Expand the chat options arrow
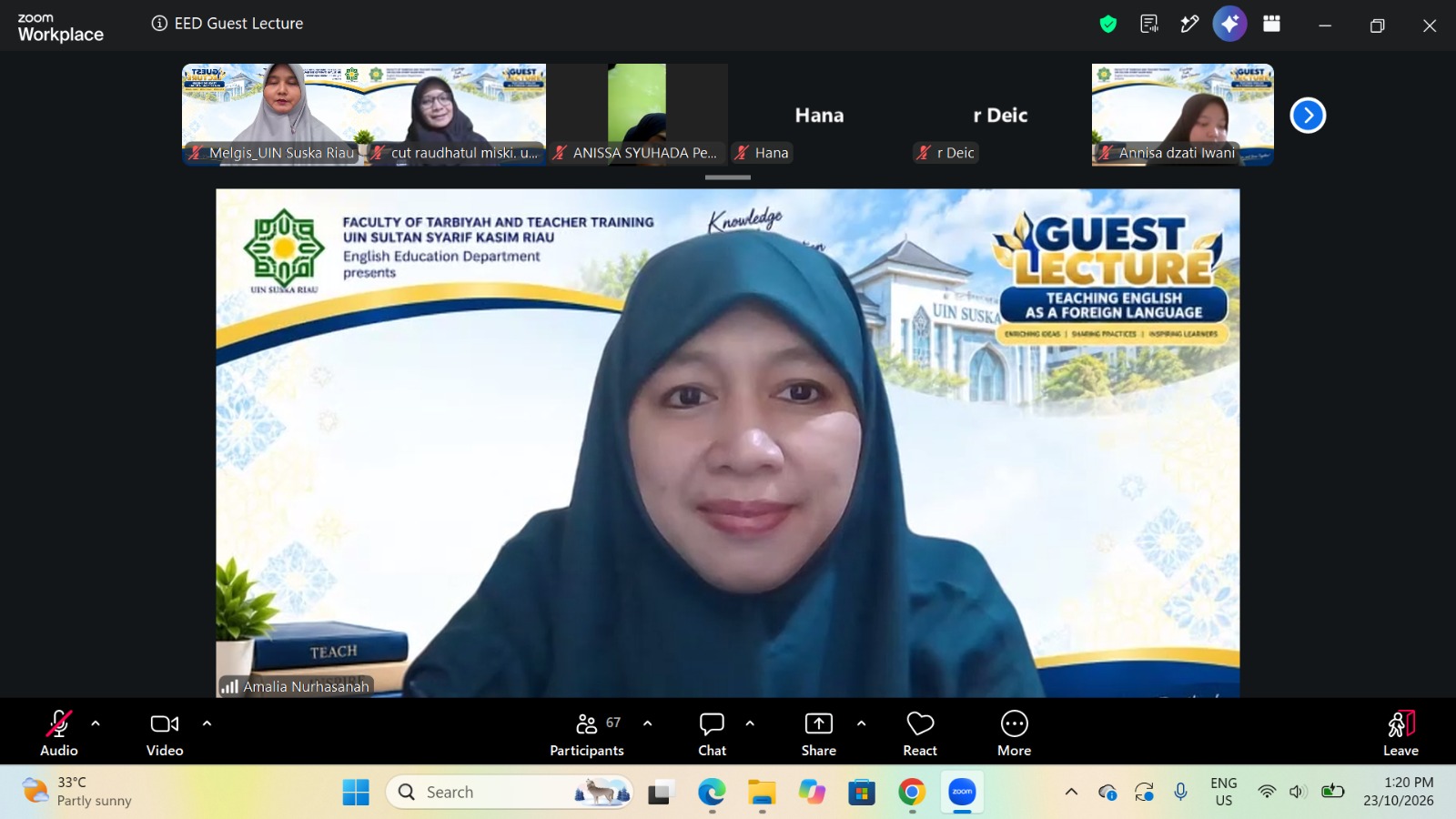This screenshot has height=819, width=1456. click(750, 723)
